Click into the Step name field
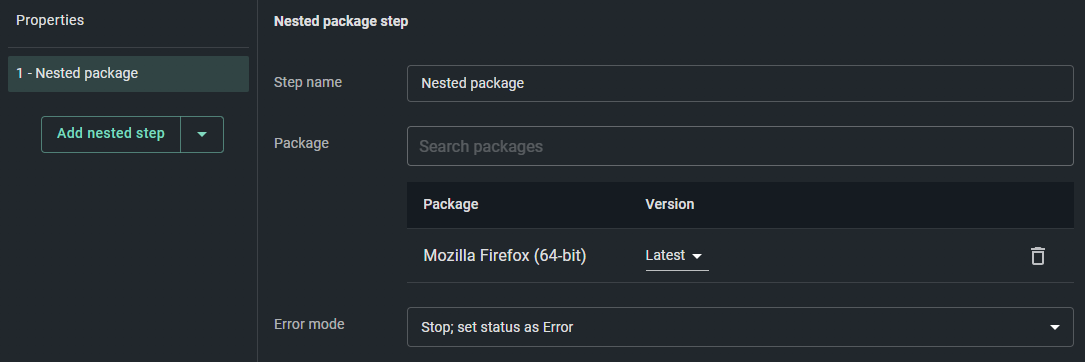Viewport: 1085px width, 362px height. 740,84
